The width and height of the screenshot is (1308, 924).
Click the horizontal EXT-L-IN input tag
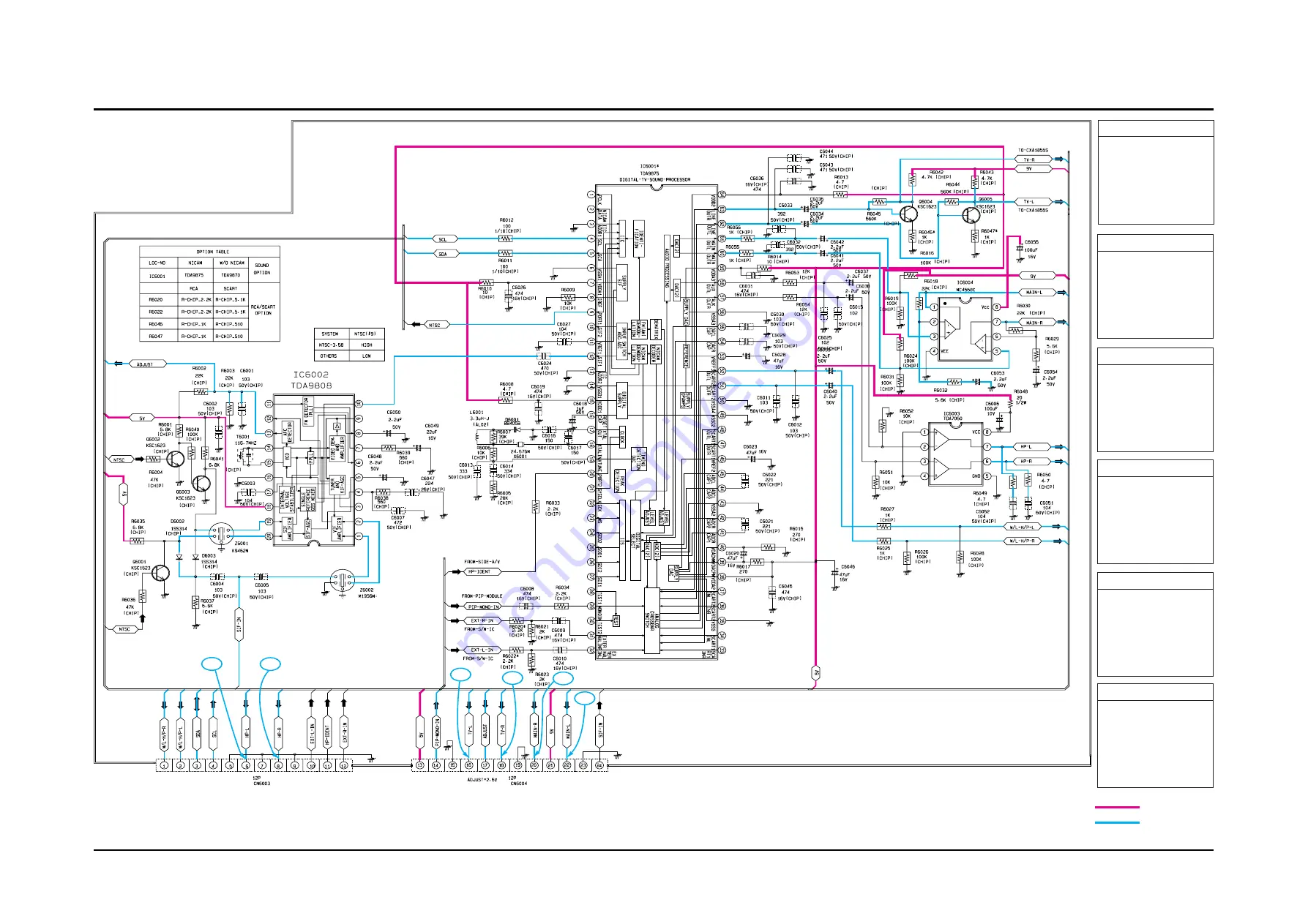coord(481,650)
